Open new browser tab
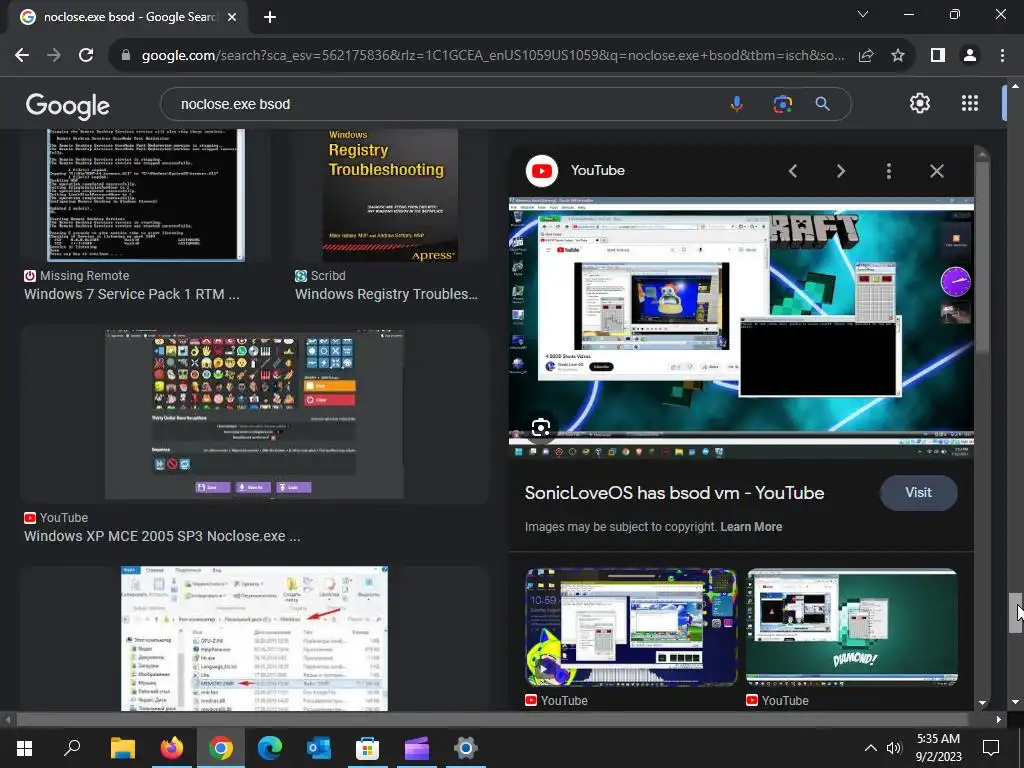This screenshot has width=1024, height=768. [270, 17]
